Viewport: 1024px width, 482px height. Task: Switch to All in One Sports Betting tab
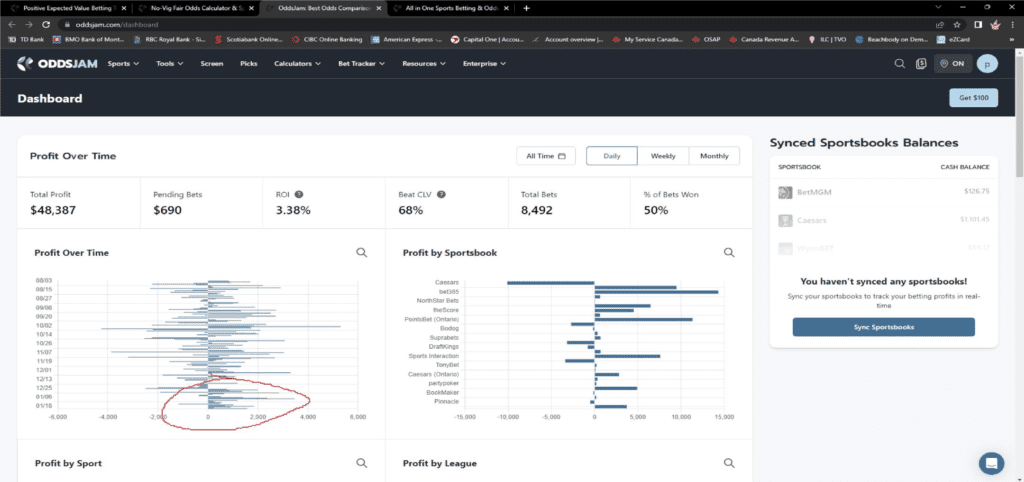click(450, 8)
